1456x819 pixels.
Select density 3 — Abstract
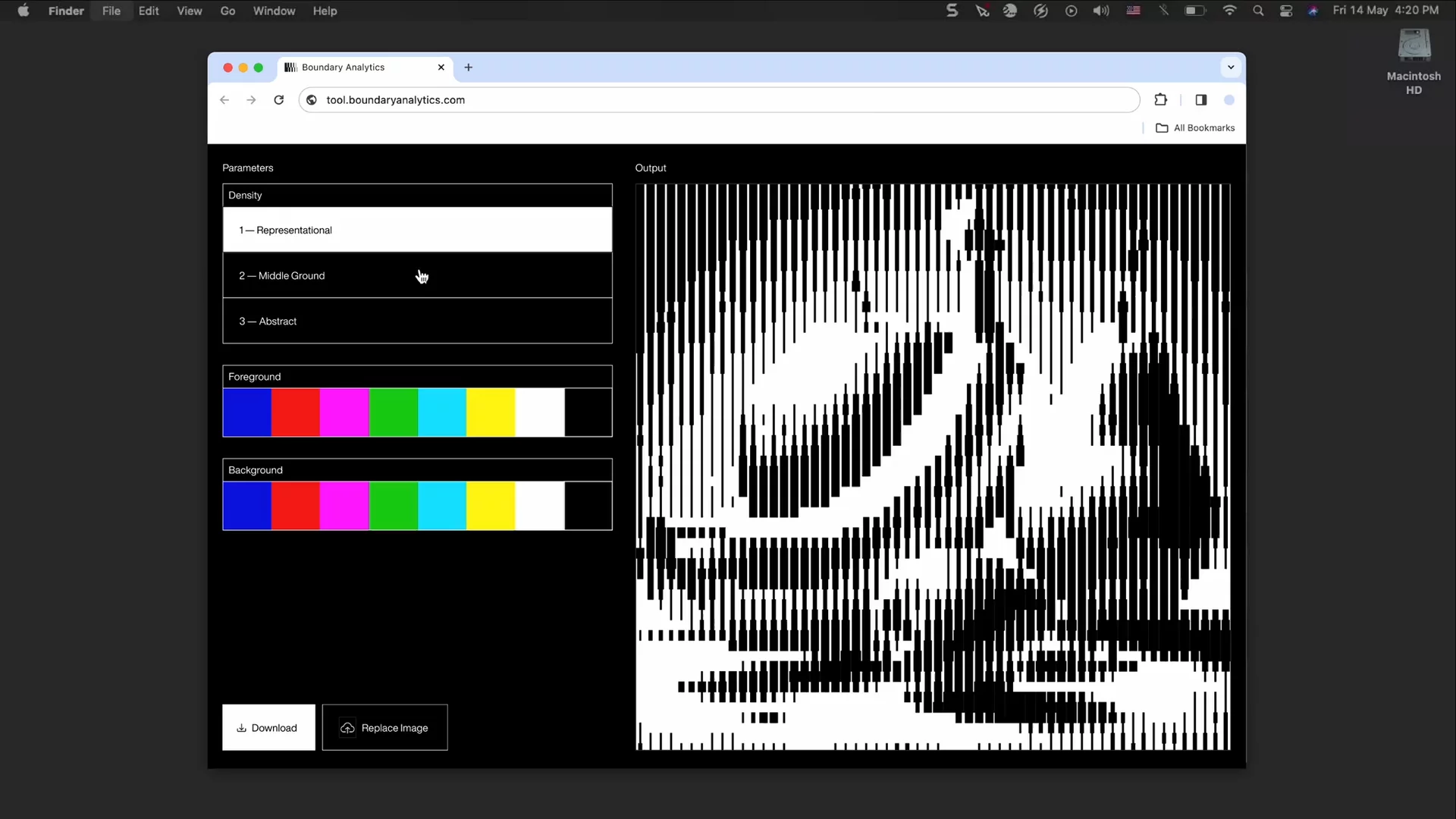417,321
